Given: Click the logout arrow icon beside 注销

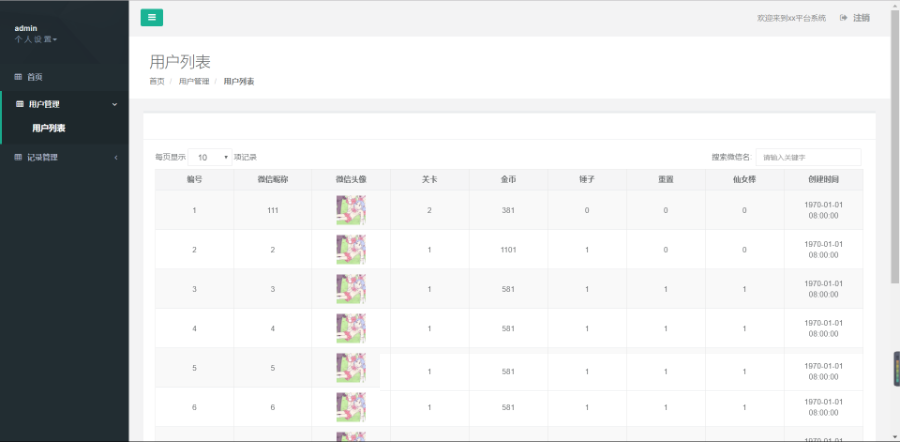Looking at the screenshot, I should click(844, 17).
